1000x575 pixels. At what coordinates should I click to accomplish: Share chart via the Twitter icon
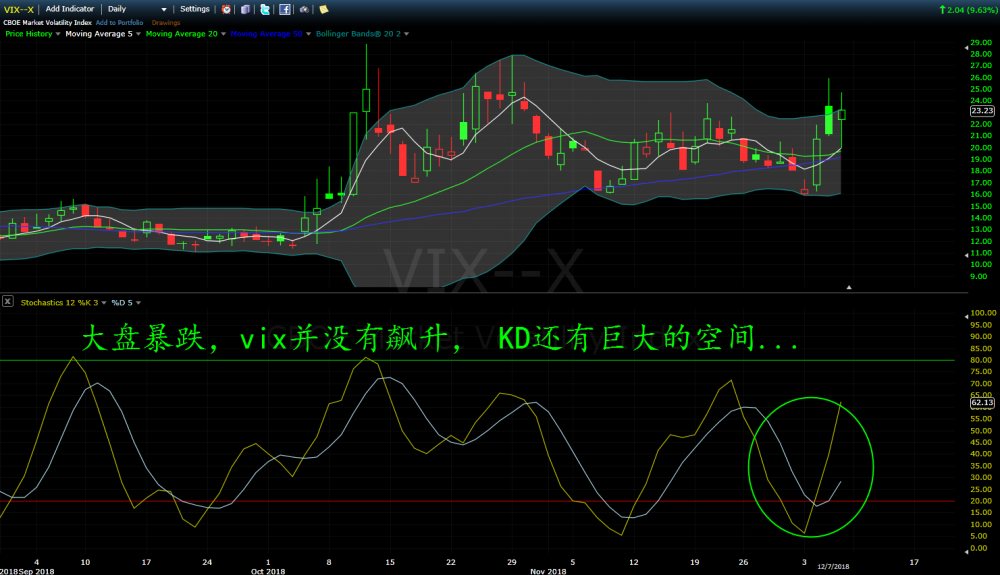(x=265, y=10)
